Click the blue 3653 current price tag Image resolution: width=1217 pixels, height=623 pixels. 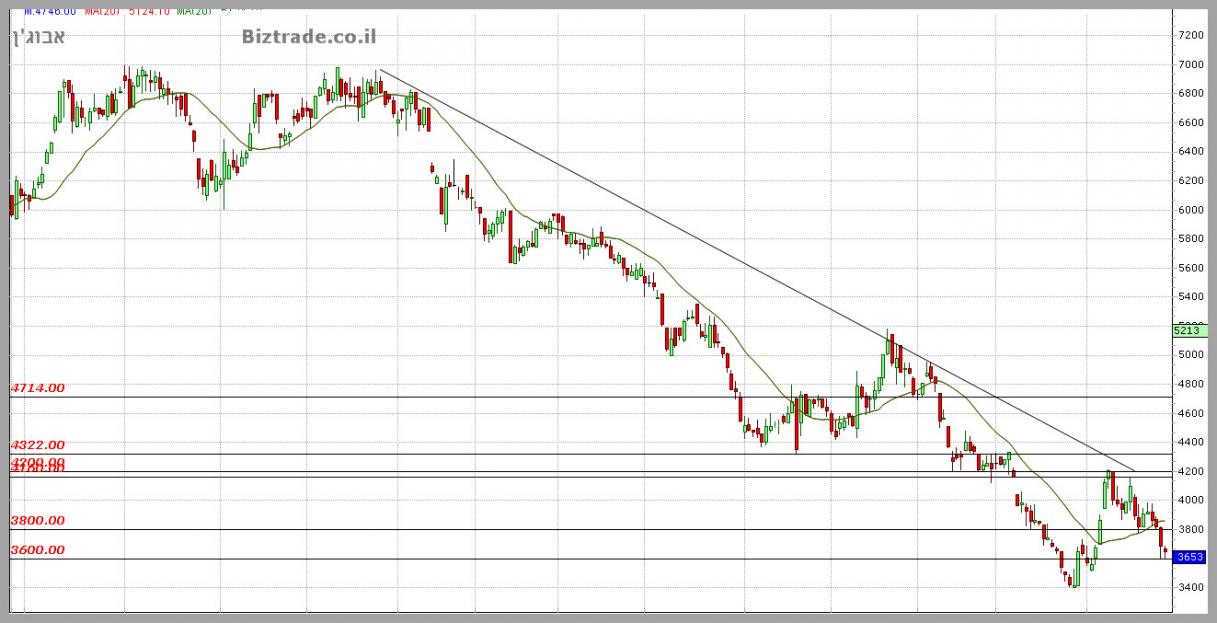point(1190,557)
